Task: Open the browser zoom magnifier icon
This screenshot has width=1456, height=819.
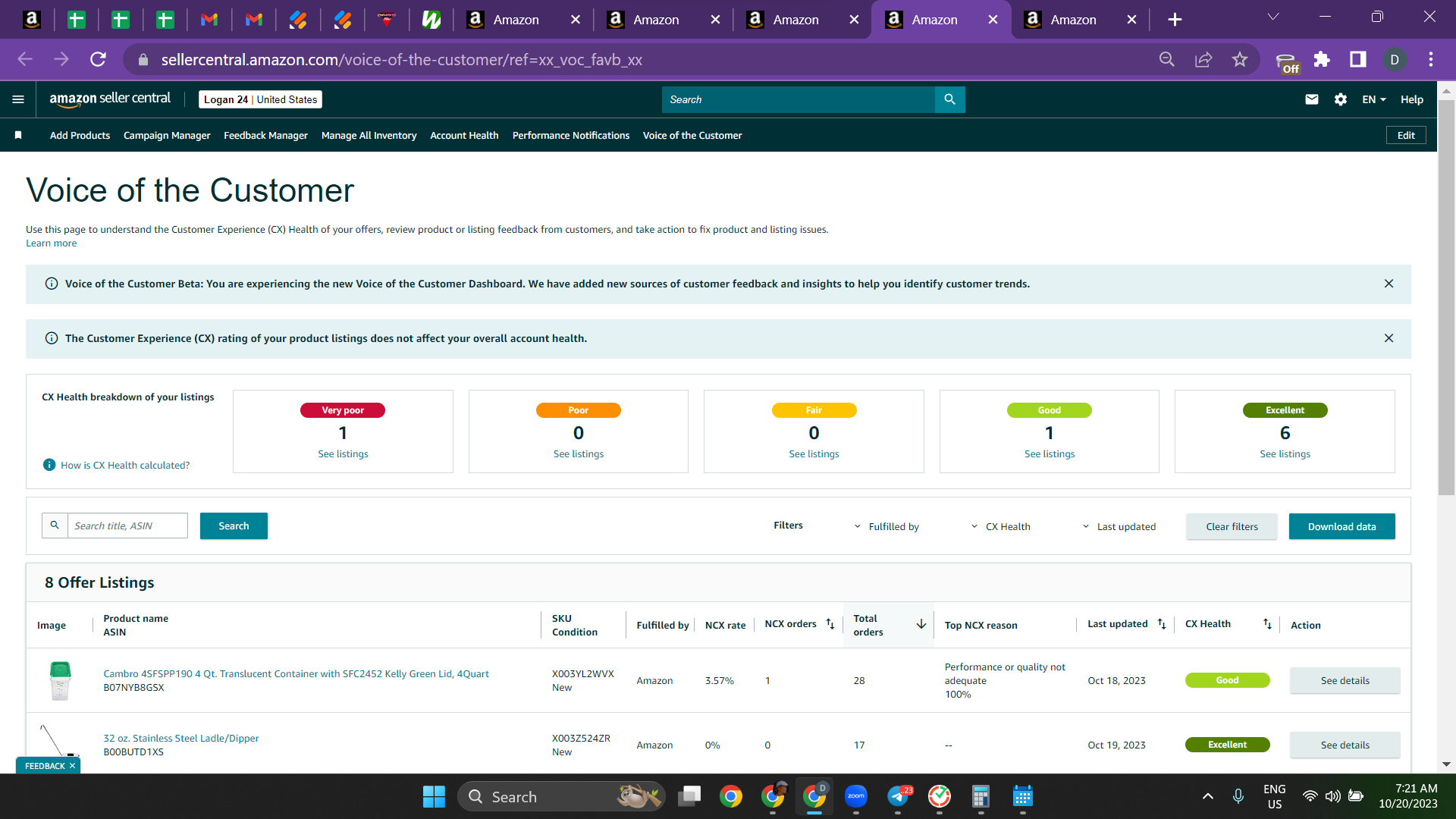Action: [1167, 59]
